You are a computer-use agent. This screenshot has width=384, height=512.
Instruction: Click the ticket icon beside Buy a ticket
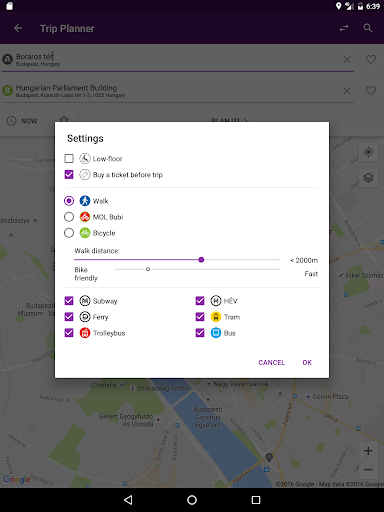coord(85,174)
